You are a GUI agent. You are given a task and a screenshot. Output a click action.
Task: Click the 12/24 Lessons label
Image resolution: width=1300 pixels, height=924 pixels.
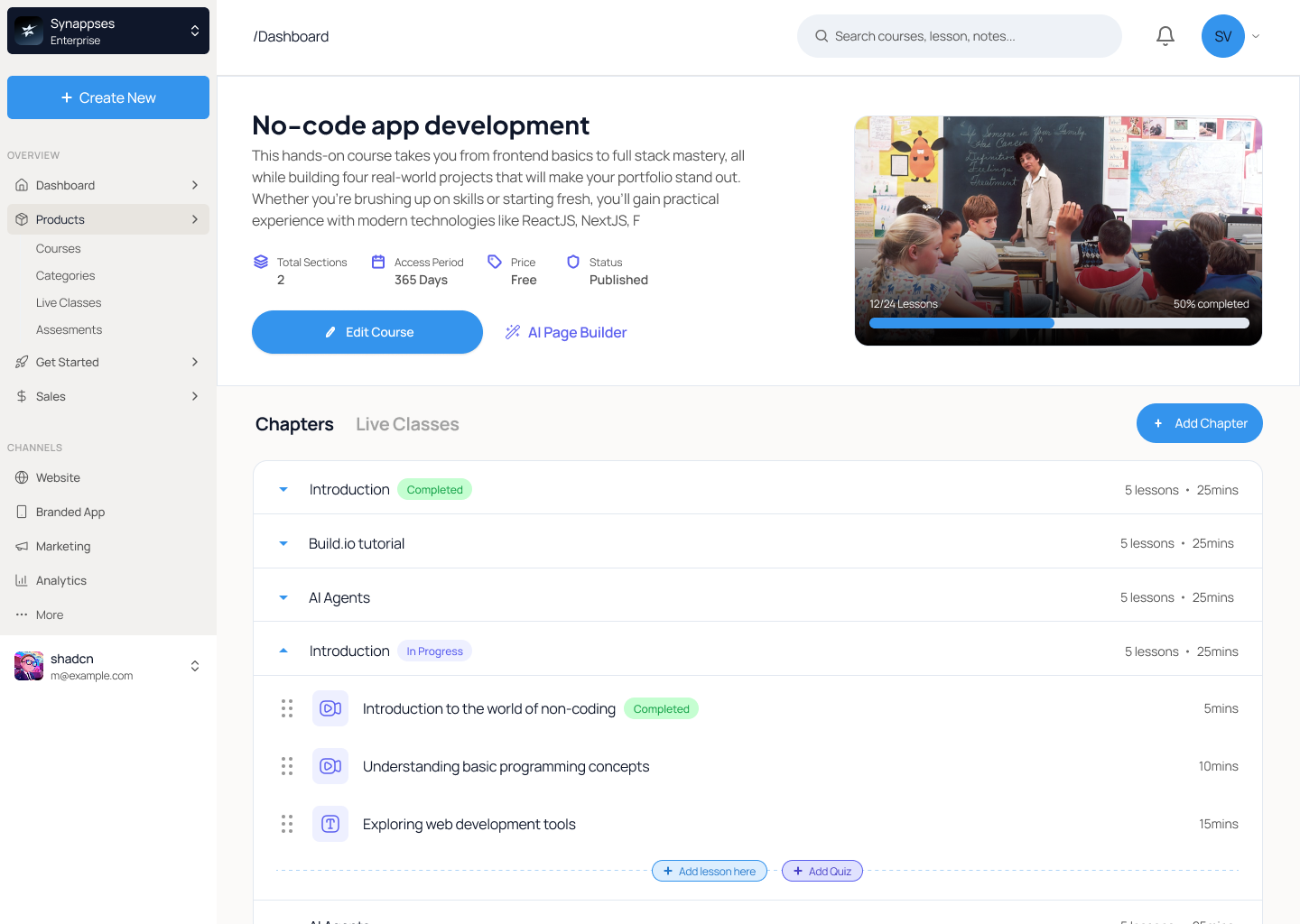(x=904, y=304)
